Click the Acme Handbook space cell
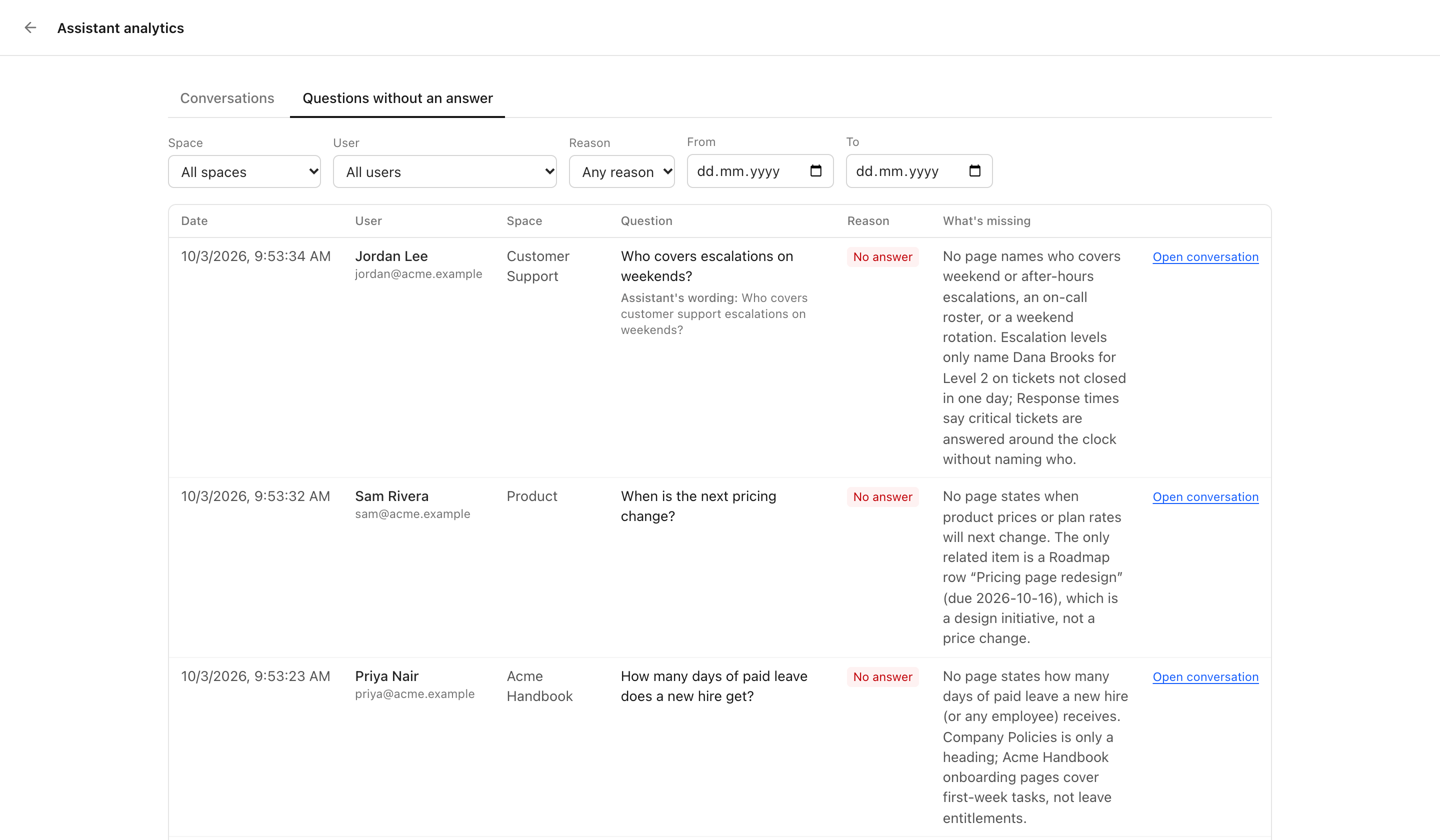 [539, 686]
